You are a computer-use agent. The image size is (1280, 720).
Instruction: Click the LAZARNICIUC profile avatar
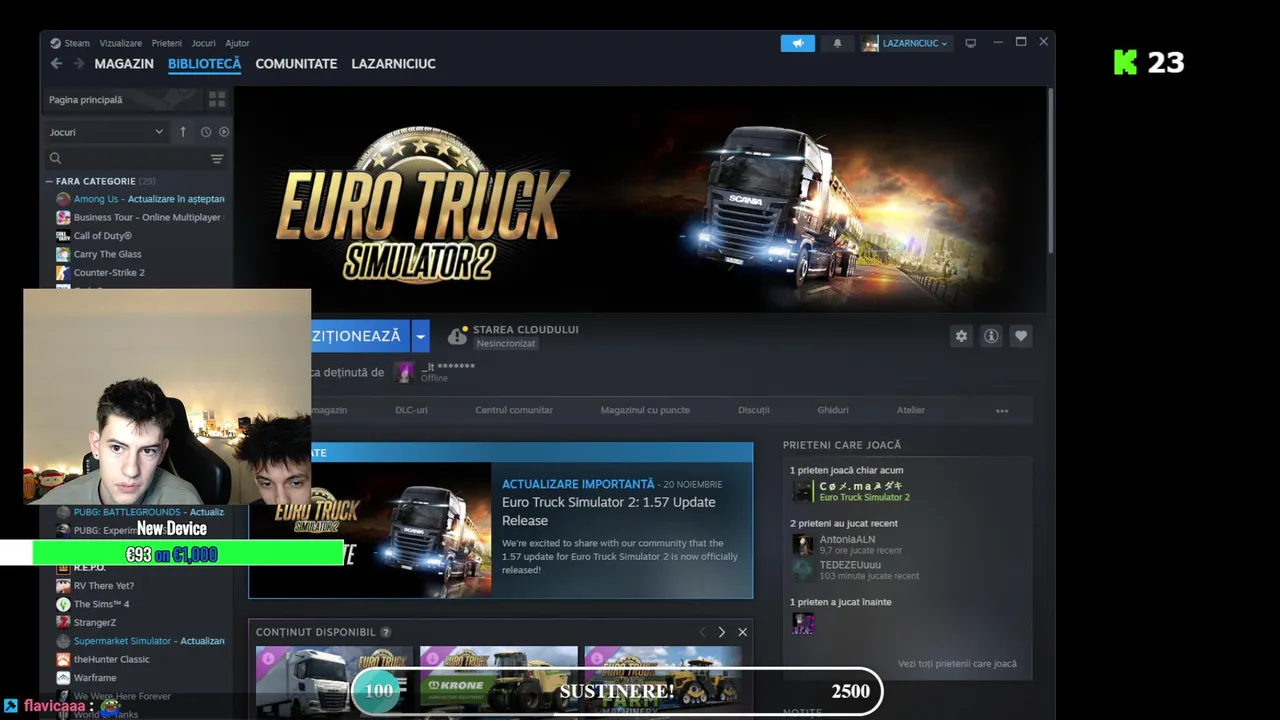pyautogui.click(x=870, y=43)
